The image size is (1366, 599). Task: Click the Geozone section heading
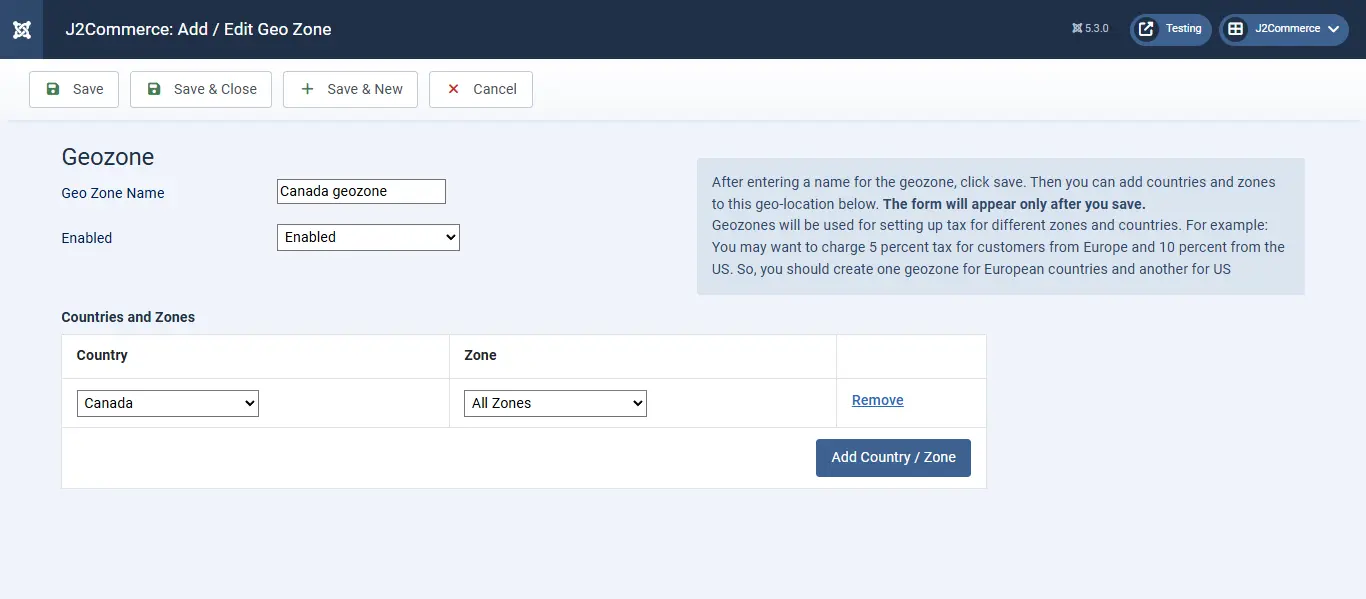click(x=108, y=157)
